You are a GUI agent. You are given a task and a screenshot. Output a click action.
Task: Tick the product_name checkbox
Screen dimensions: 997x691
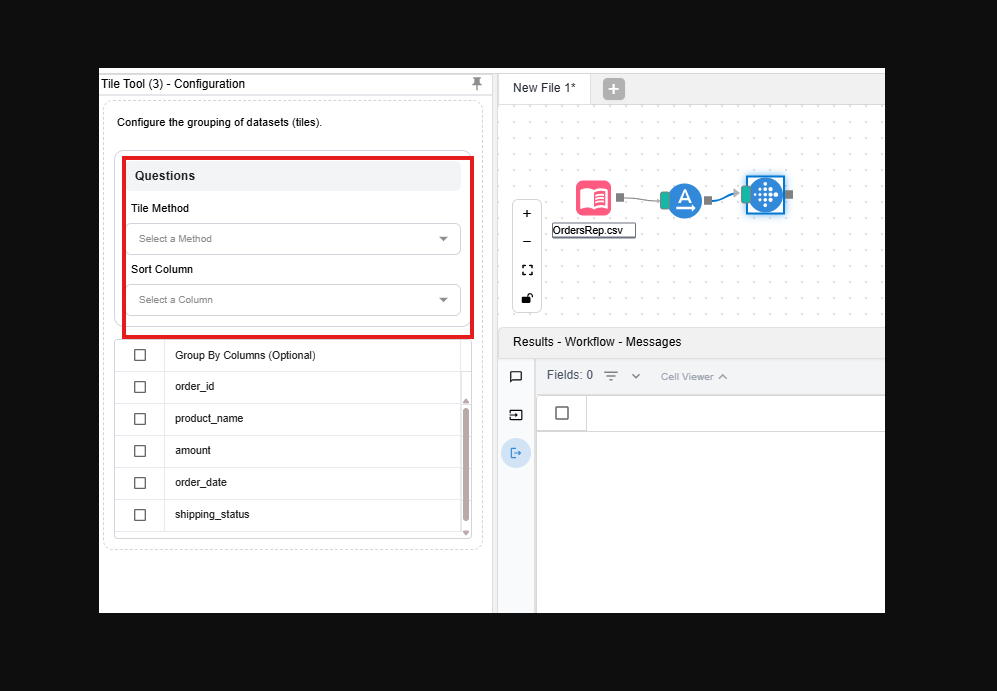[x=140, y=419]
